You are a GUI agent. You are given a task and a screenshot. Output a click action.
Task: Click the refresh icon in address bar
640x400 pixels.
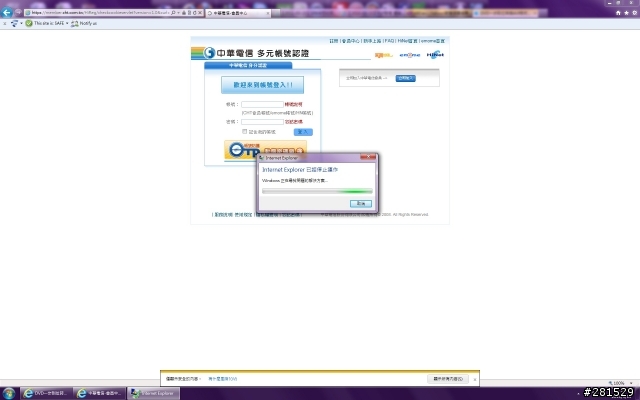pos(195,13)
